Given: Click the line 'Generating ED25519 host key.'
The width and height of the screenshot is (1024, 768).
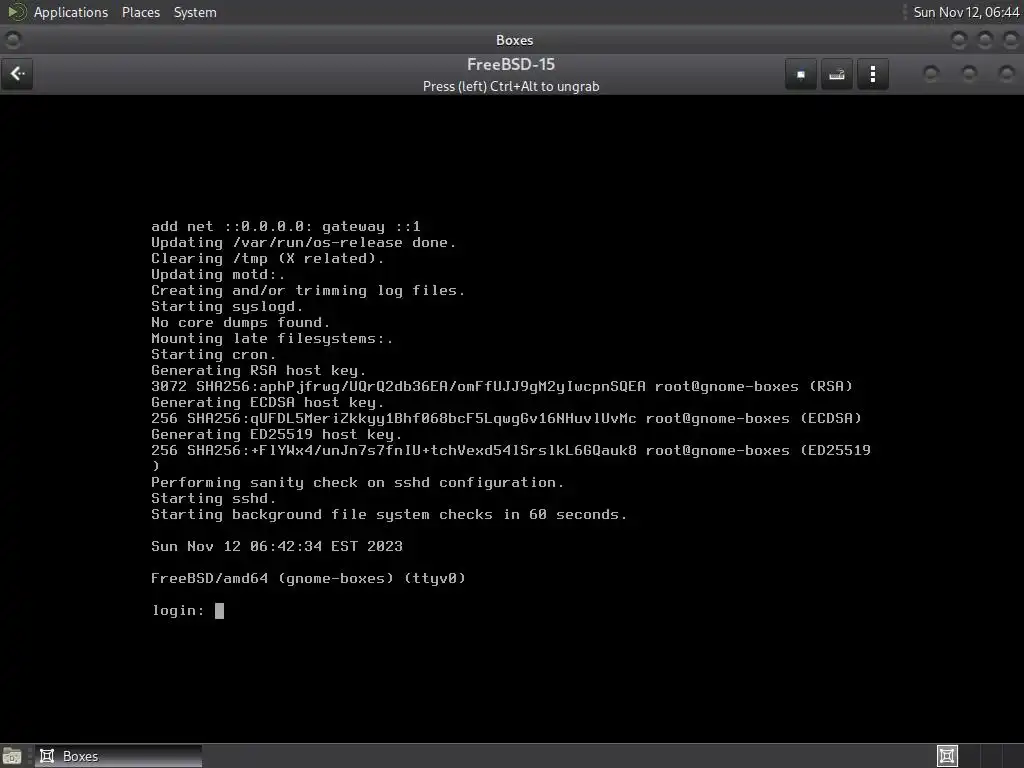Looking at the screenshot, I should tap(276, 434).
